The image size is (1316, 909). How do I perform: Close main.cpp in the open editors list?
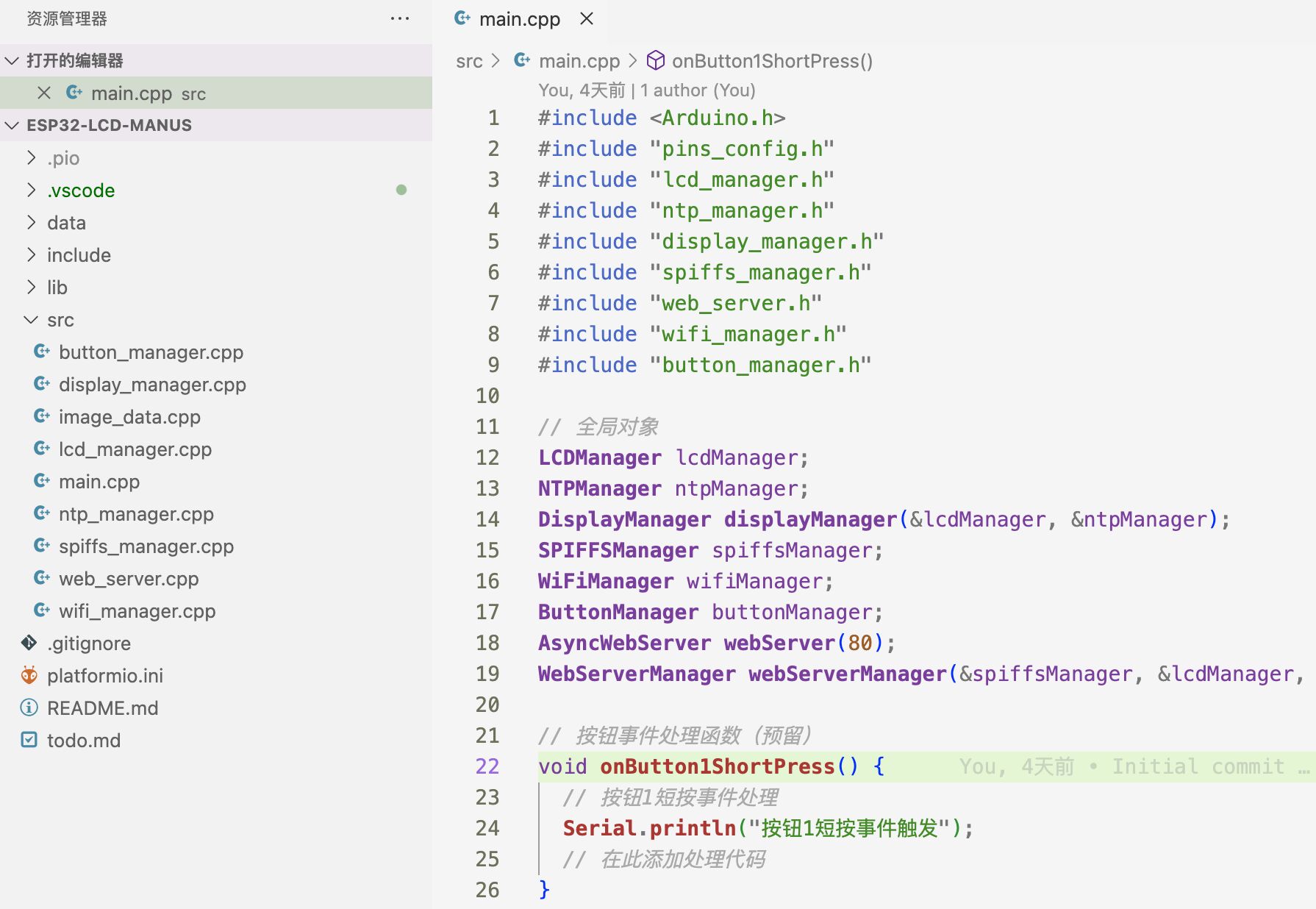pyautogui.click(x=44, y=93)
